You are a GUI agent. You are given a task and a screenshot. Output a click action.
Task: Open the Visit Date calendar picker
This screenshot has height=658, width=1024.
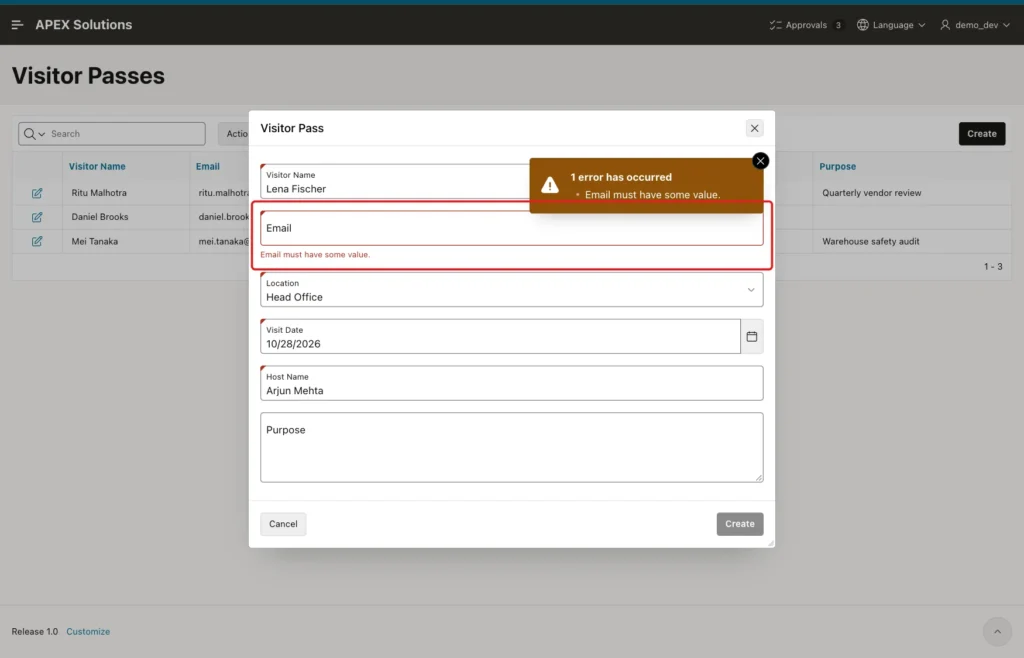(752, 337)
